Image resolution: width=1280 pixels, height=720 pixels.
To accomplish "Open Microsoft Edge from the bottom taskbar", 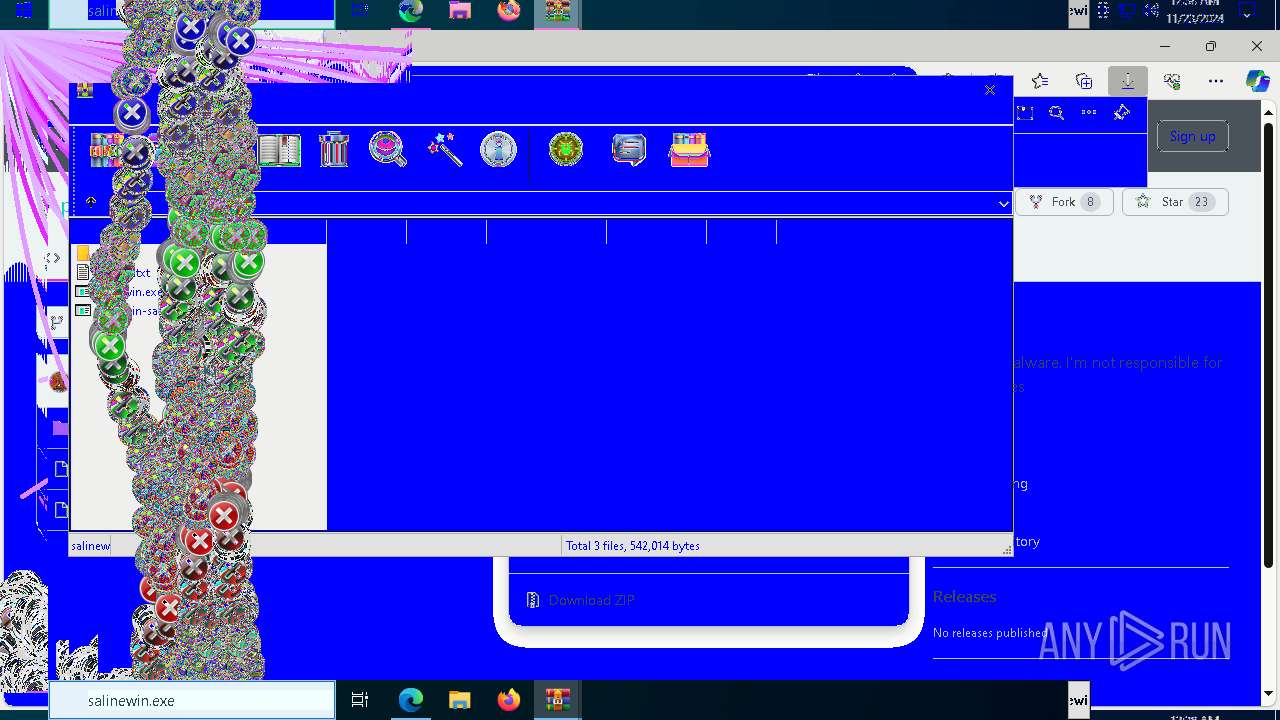I will click(411, 701).
